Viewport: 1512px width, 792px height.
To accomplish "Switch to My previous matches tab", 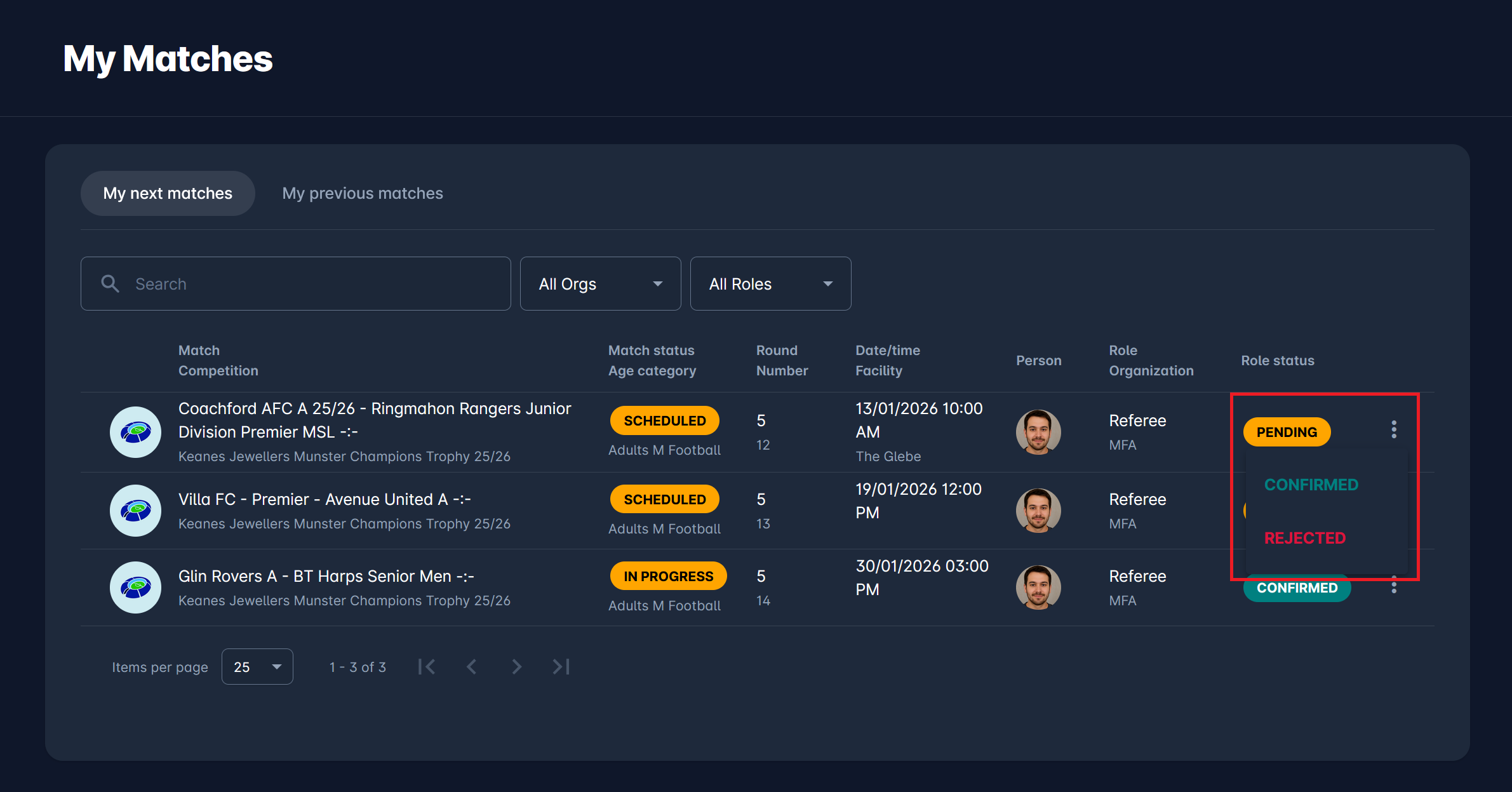I will click(x=363, y=193).
